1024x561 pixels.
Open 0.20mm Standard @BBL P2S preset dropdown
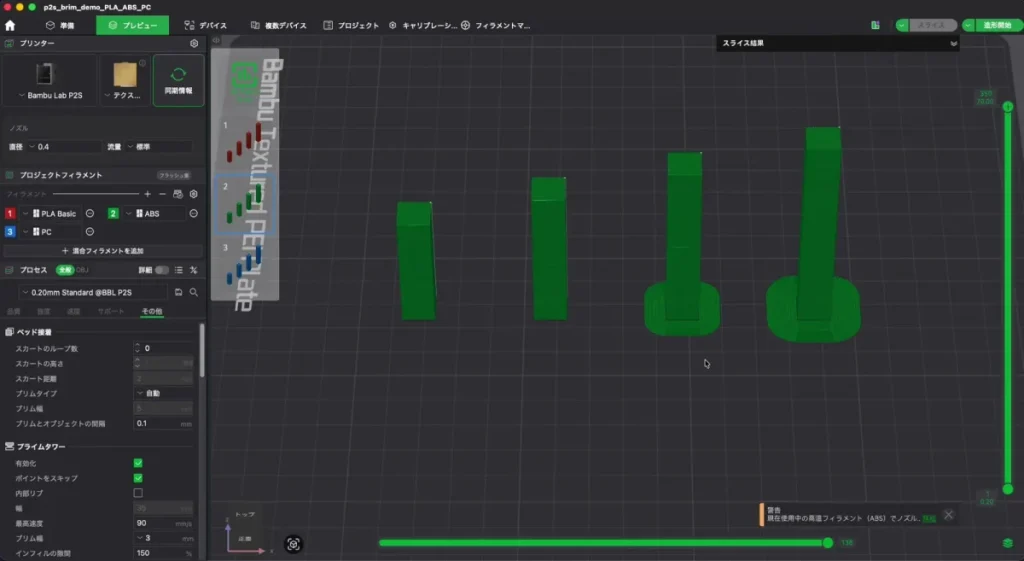[x=93, y=293]
